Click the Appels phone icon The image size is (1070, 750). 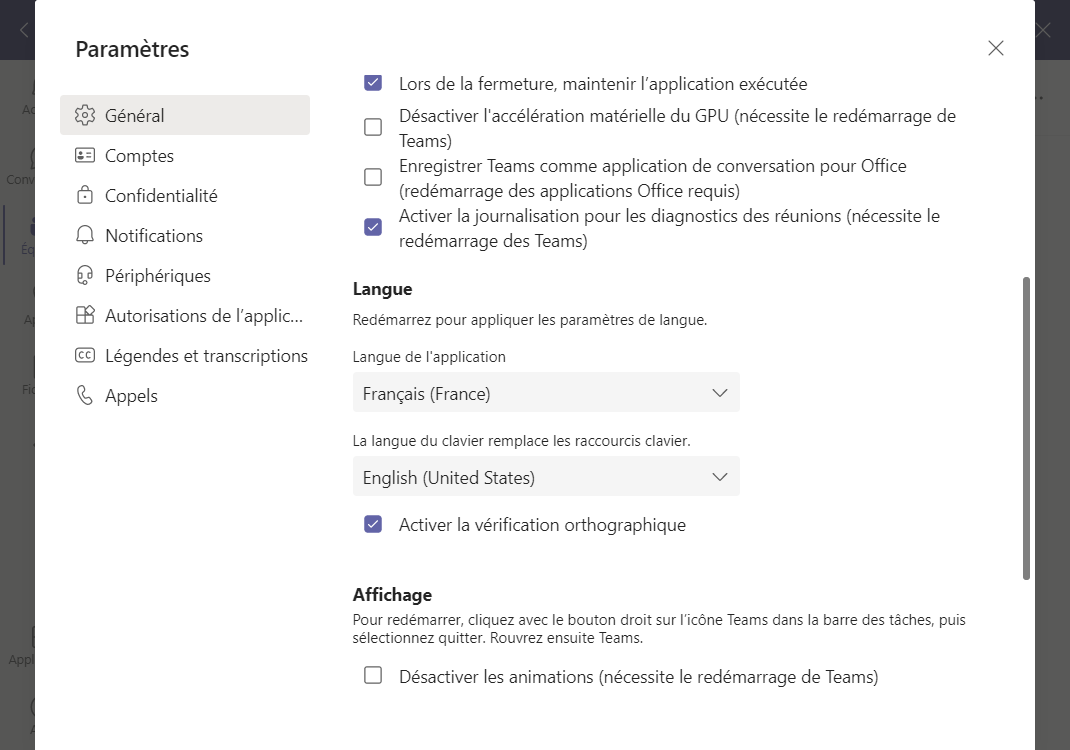(x=85, y=395)
